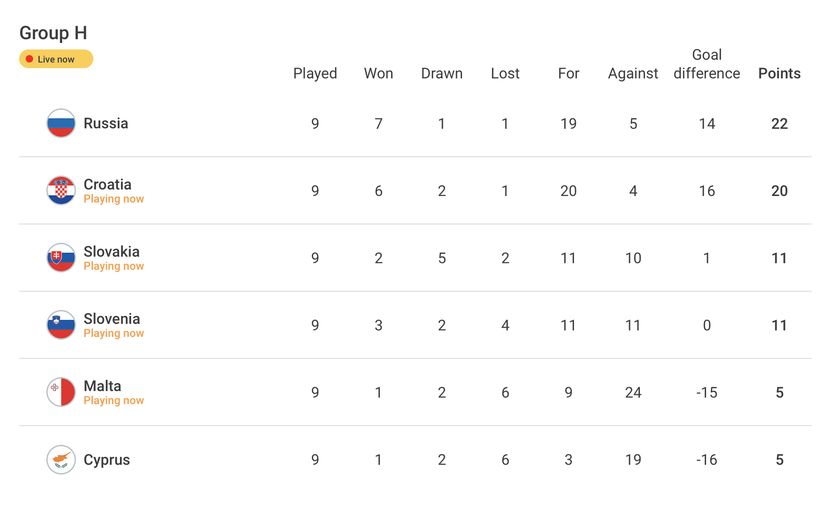827x518 pixels.
Task: Click the Cyprus flag icon
Action: [61, 460]
